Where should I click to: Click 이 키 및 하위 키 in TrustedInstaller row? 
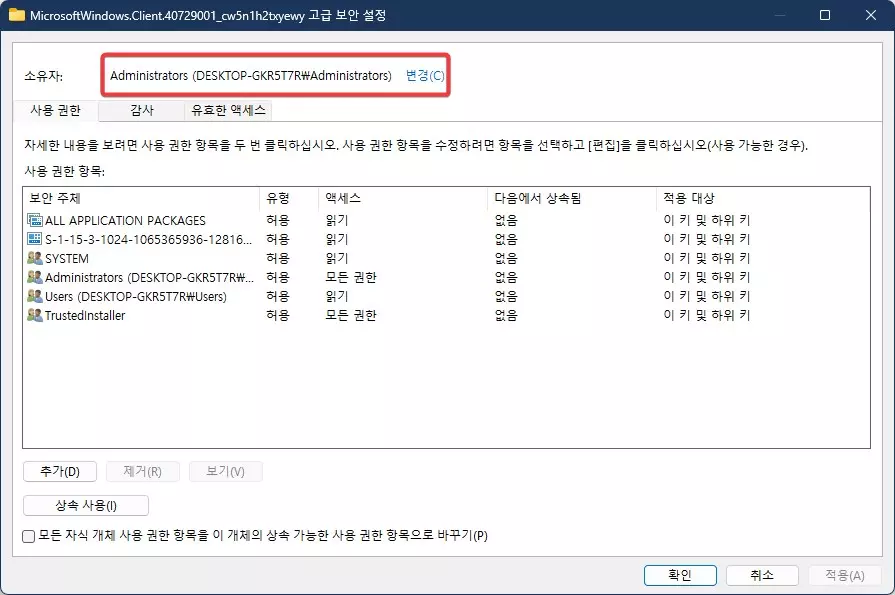707,315
